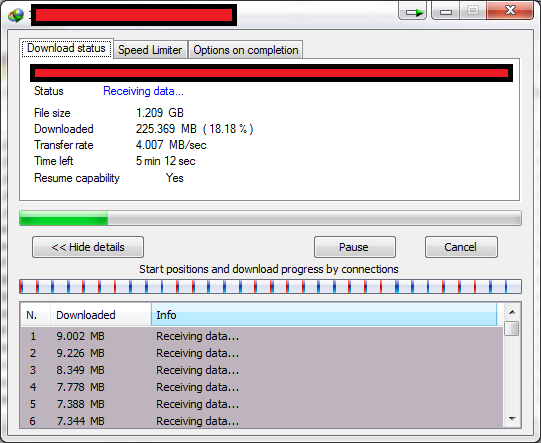Click the Info column header

coord(324,315)
